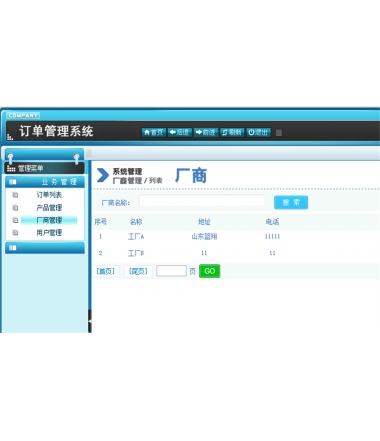Image resolution: width=380 pixels, height=441 pixels.
Task: Open 订单列表 in the sidebar menu
Action: click(x=49, y=195)
